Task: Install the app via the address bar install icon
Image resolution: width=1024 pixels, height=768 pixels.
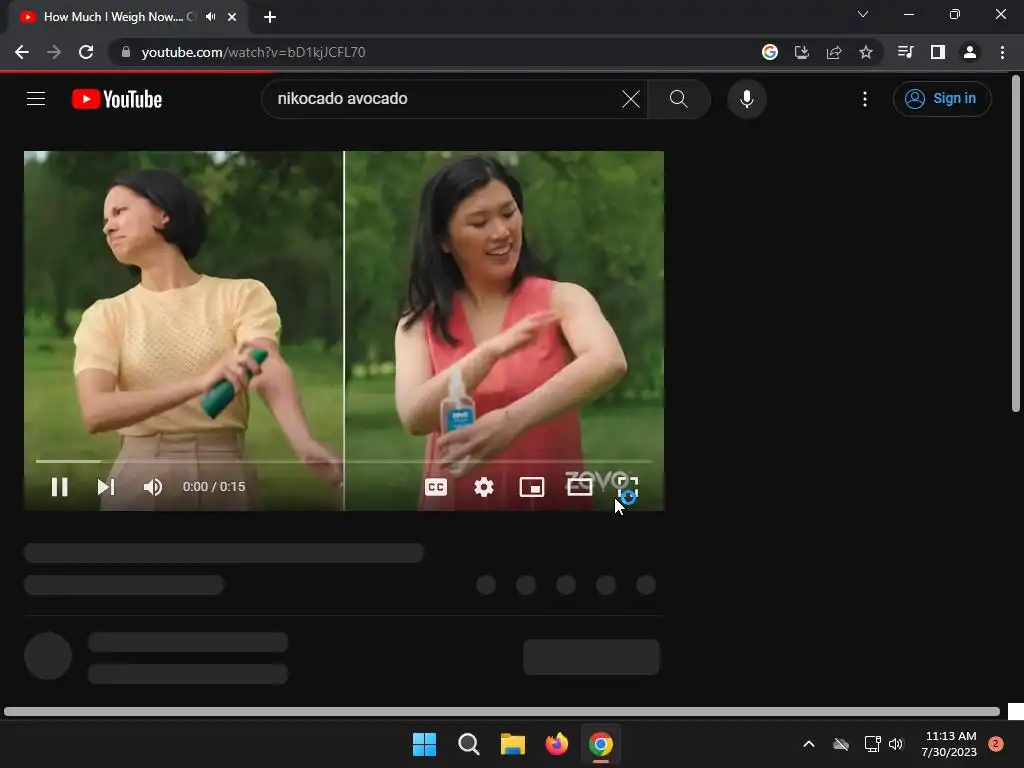Action: click(802, 52)
